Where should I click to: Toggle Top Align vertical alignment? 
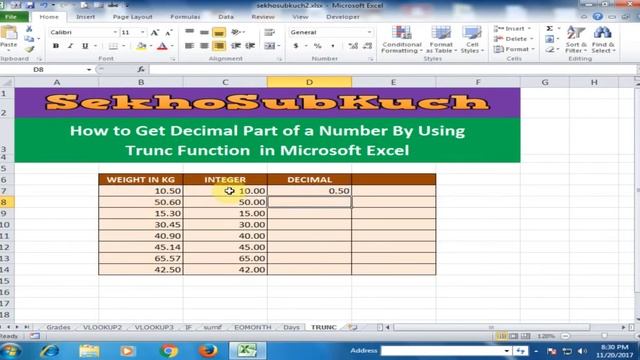click(189, 32)
